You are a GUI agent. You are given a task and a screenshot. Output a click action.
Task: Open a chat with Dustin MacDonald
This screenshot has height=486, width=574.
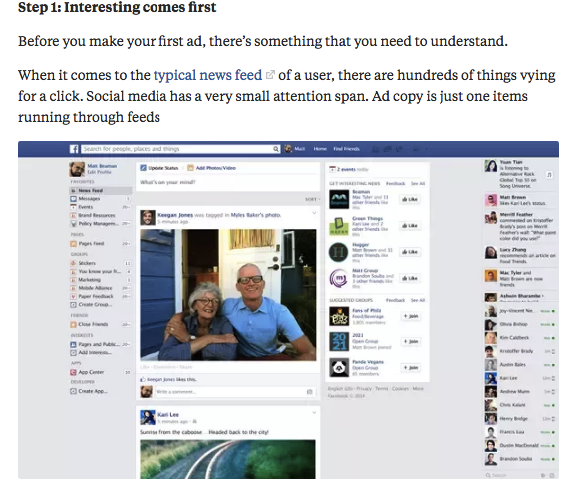point(520,446)
